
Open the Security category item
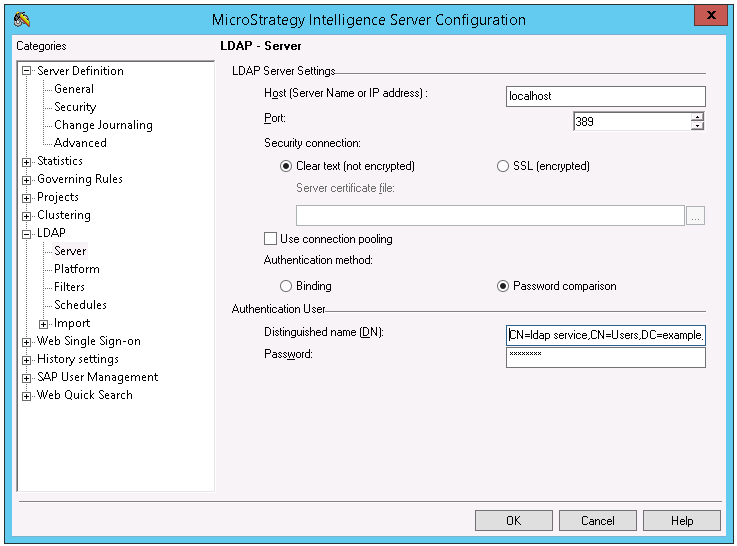[x=75, y=107]
